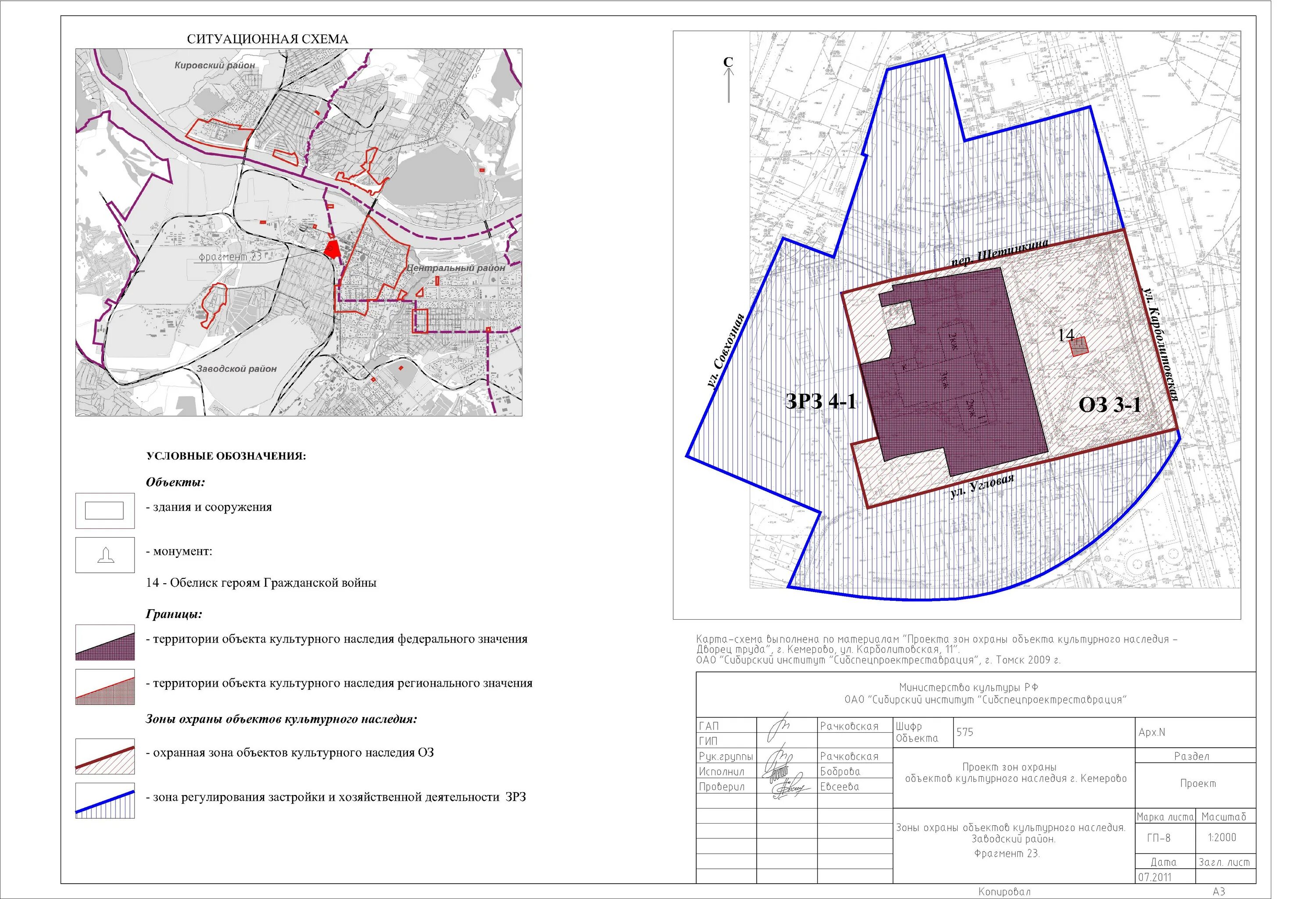The height and width of the screenshot is (899, 1316).
Task: Click the solid red fragment 23 marker
Action: point(333,249)
